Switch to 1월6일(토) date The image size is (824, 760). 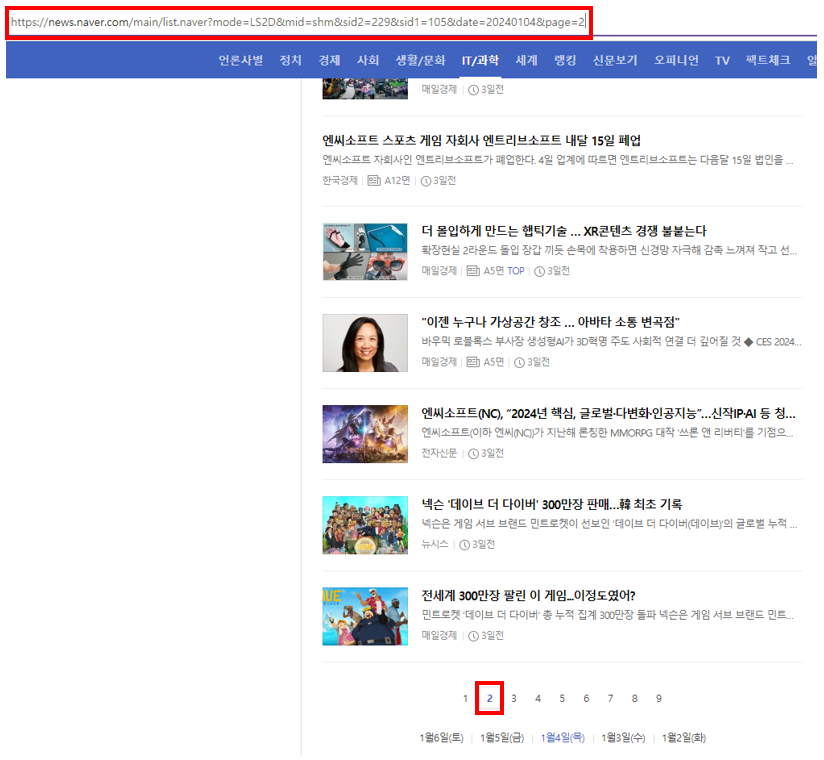tap(441, 738)
